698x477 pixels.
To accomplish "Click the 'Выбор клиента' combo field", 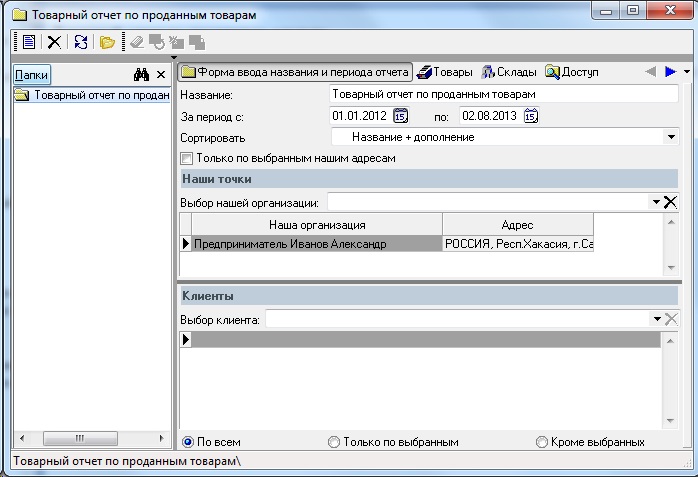I will tap(458, 319).
